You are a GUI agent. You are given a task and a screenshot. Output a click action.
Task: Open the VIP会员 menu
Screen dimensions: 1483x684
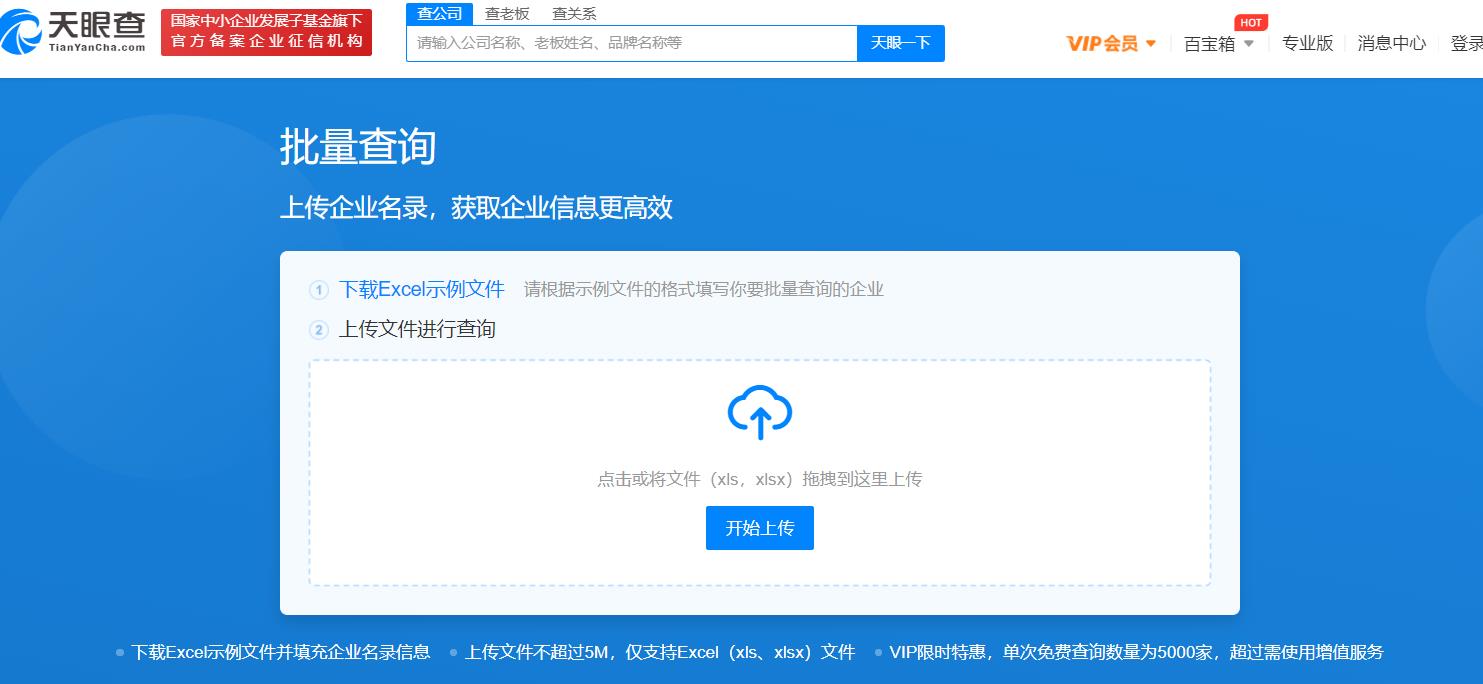coord(1102,43)
